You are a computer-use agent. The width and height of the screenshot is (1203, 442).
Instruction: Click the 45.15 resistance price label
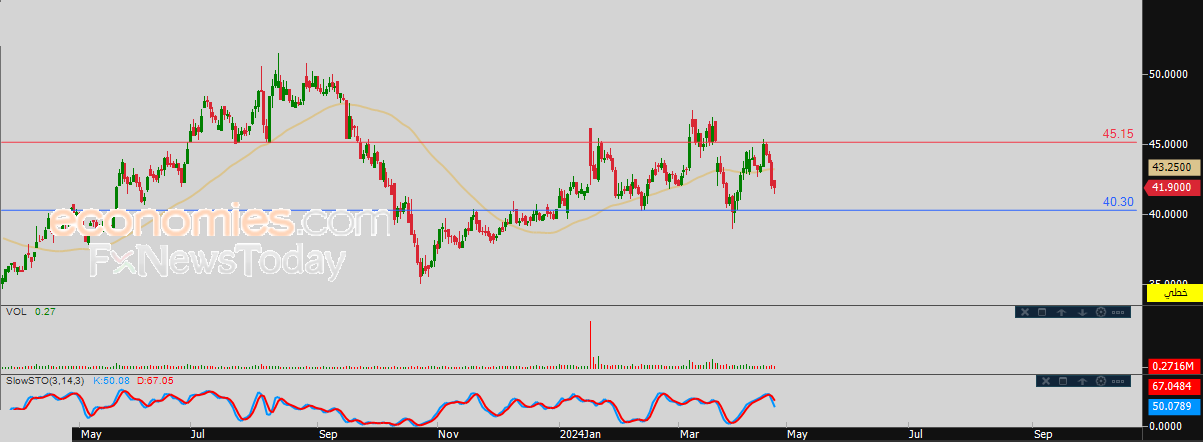[1117, 133]
